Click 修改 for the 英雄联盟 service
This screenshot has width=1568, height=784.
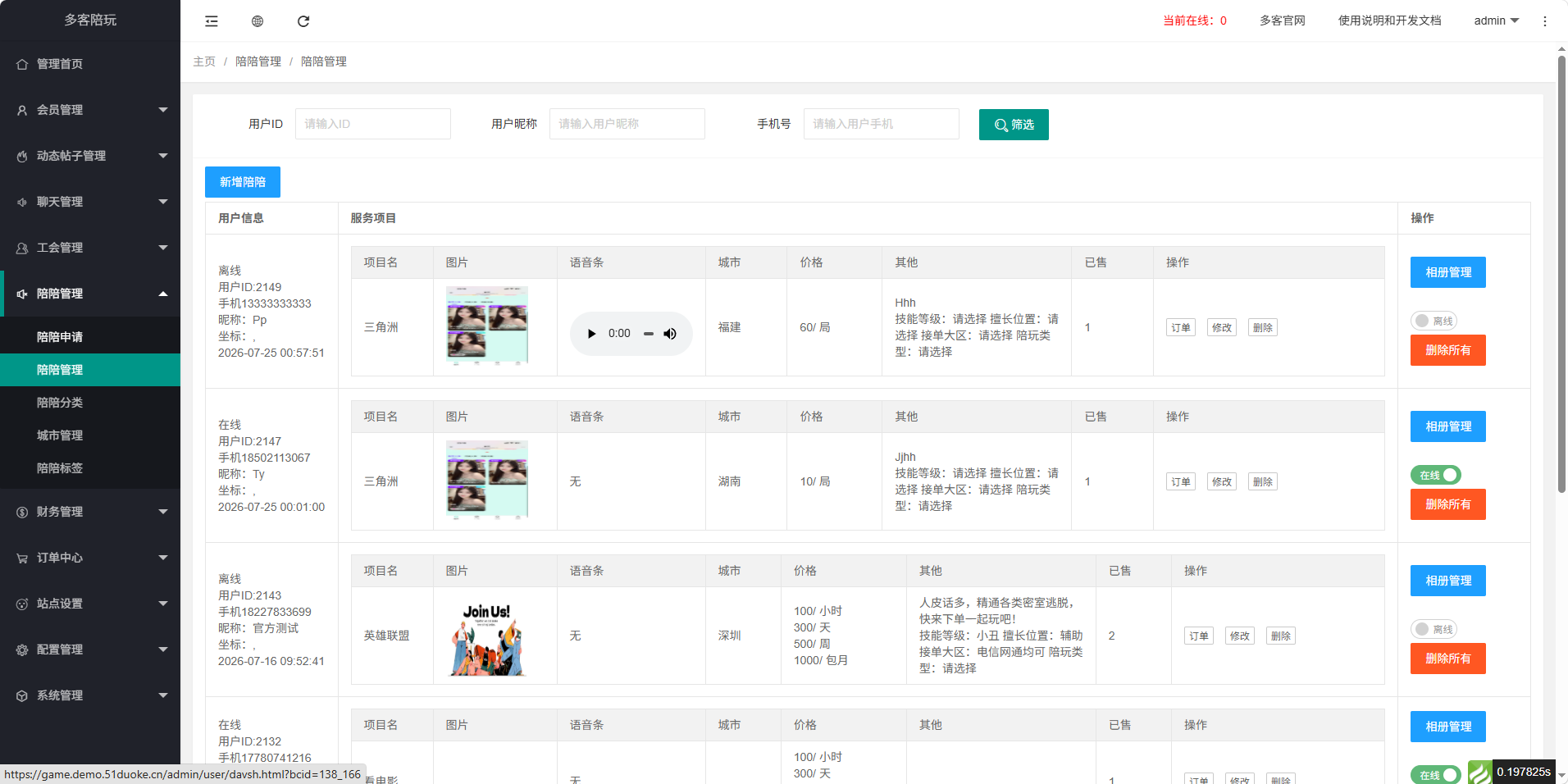(1240, 636)
